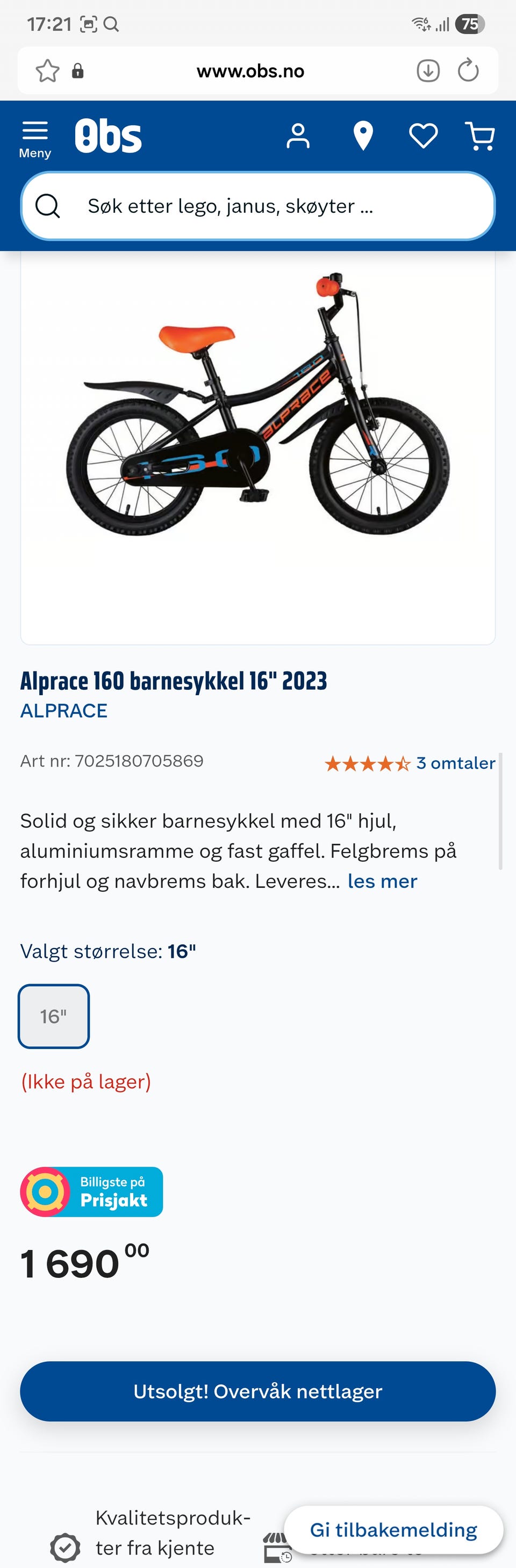Open the ALPRACE brand link
This screenshot has width=516, height=1568.
[x=64, y=710]
